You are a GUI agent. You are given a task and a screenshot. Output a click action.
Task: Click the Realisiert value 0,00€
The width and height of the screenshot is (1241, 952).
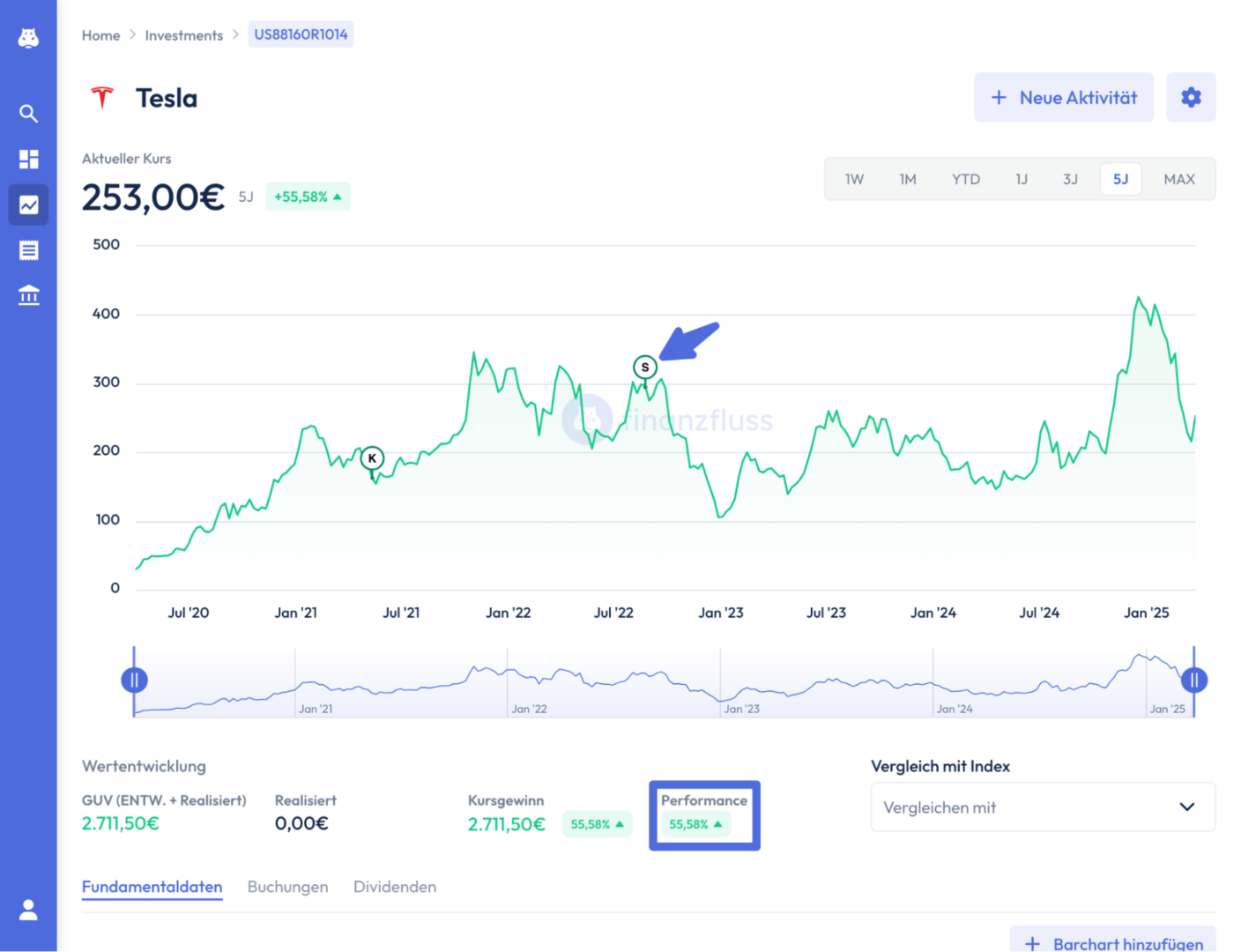pyautogui.click(x=301, y=823)
